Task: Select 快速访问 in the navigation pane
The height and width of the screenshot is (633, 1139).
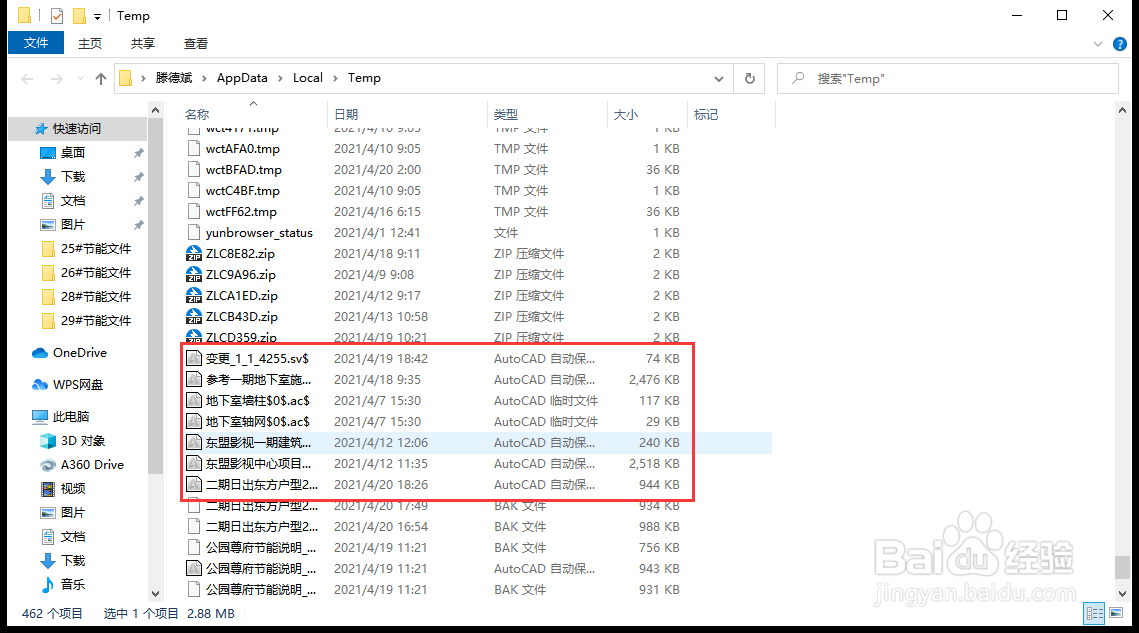Action: 77,129
